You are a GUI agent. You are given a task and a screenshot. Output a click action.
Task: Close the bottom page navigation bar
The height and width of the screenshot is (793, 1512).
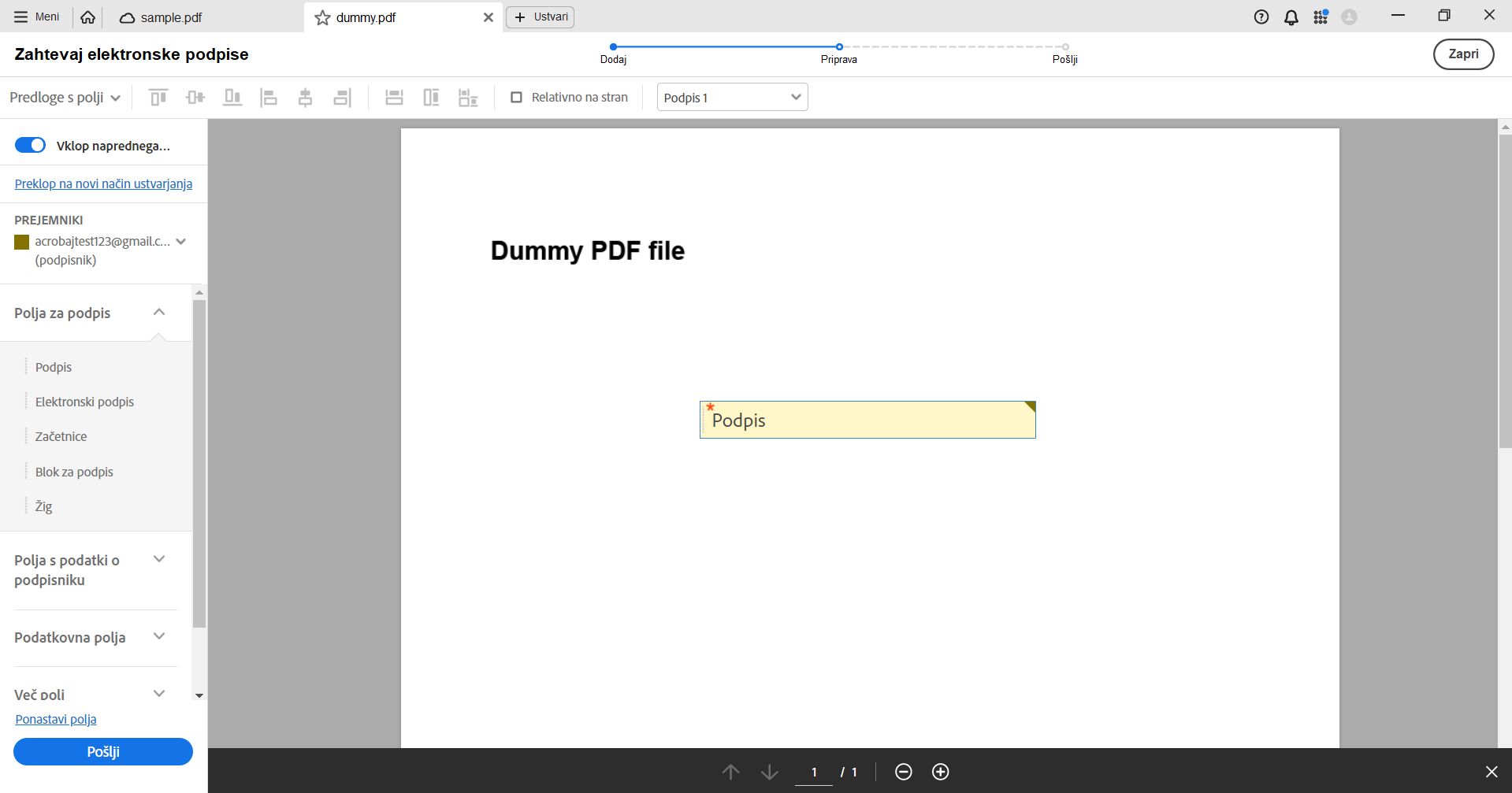click(x=1492, y=772)
